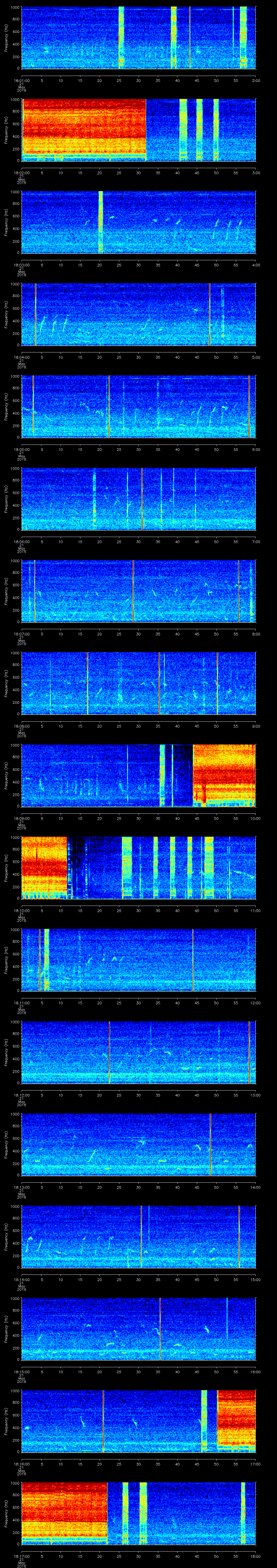277x1568 pixels.
Task: Select the spectrogram panel starting at 18:06:00
Action: [139, 499]
